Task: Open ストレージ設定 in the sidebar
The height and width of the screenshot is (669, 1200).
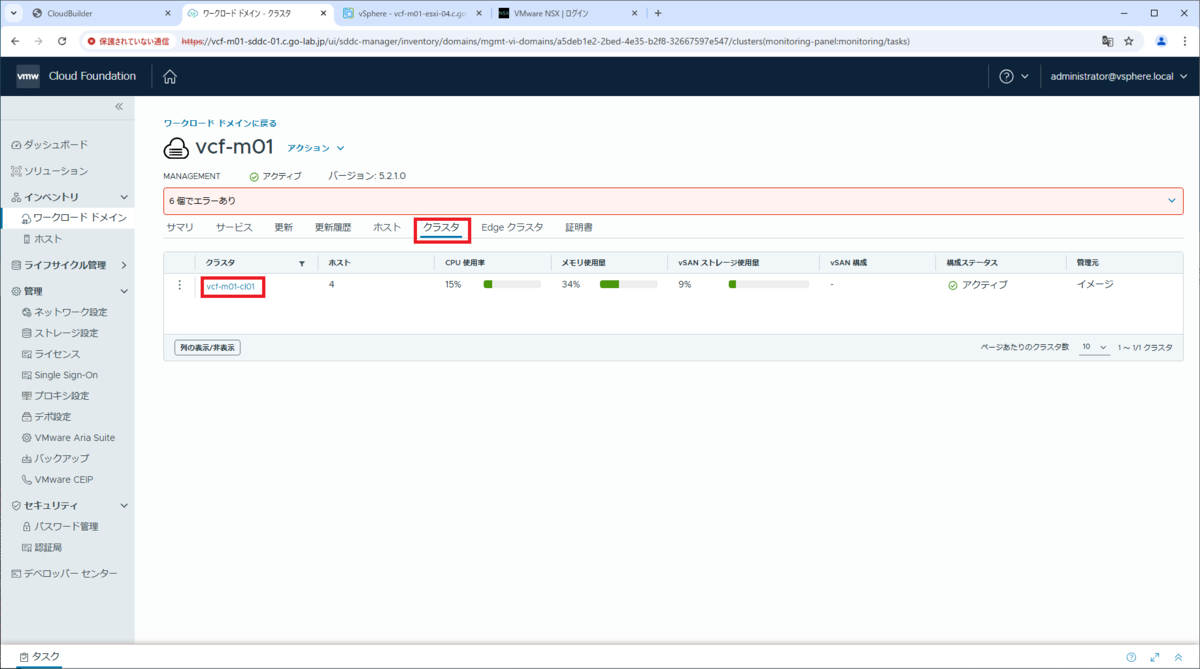Action: pyautogui.click(x=60, y=333)
